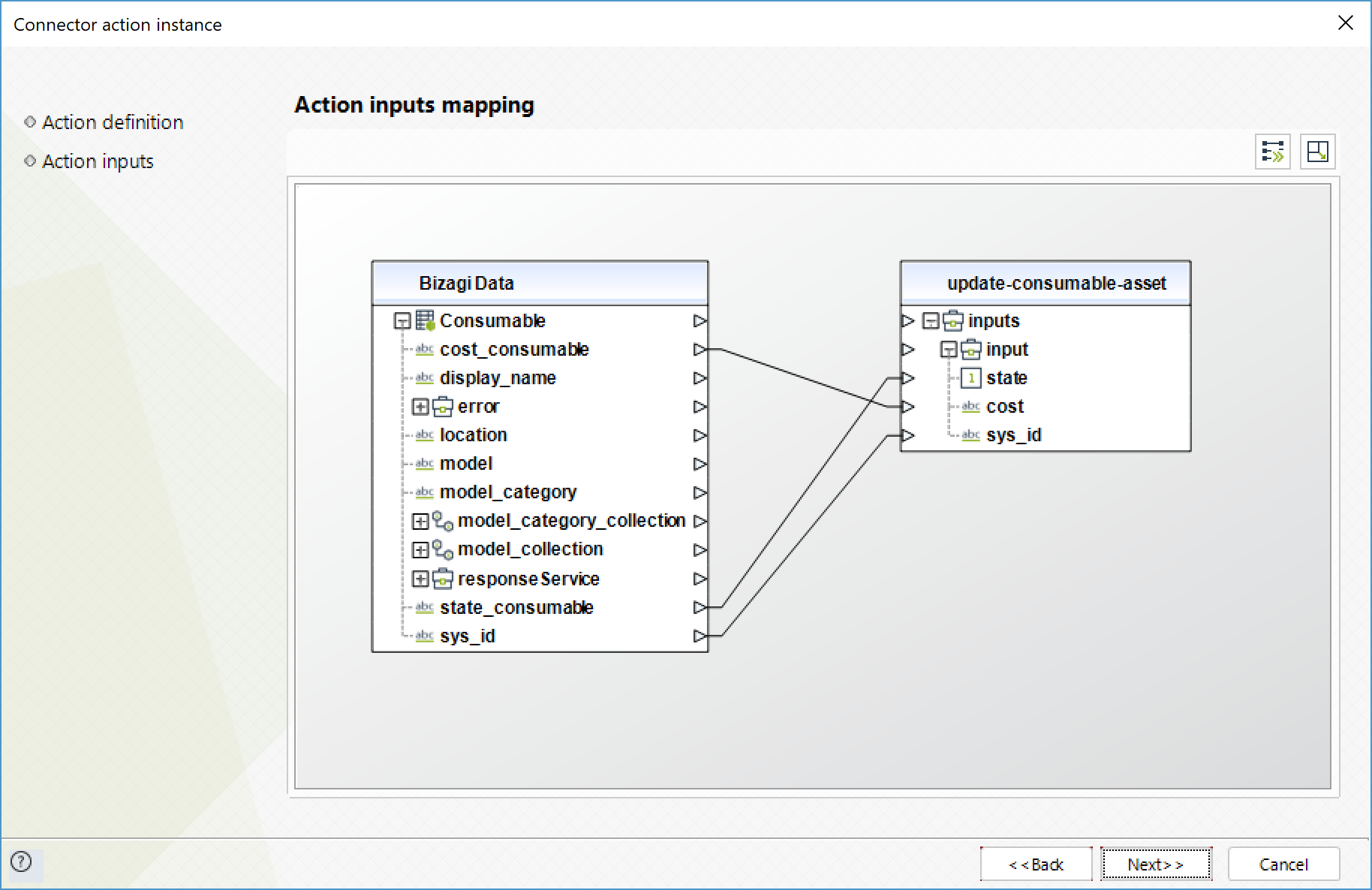This screenshot has width=1372, height=890.
Task: Select the state target field
Action: [x=1006, y=378]
